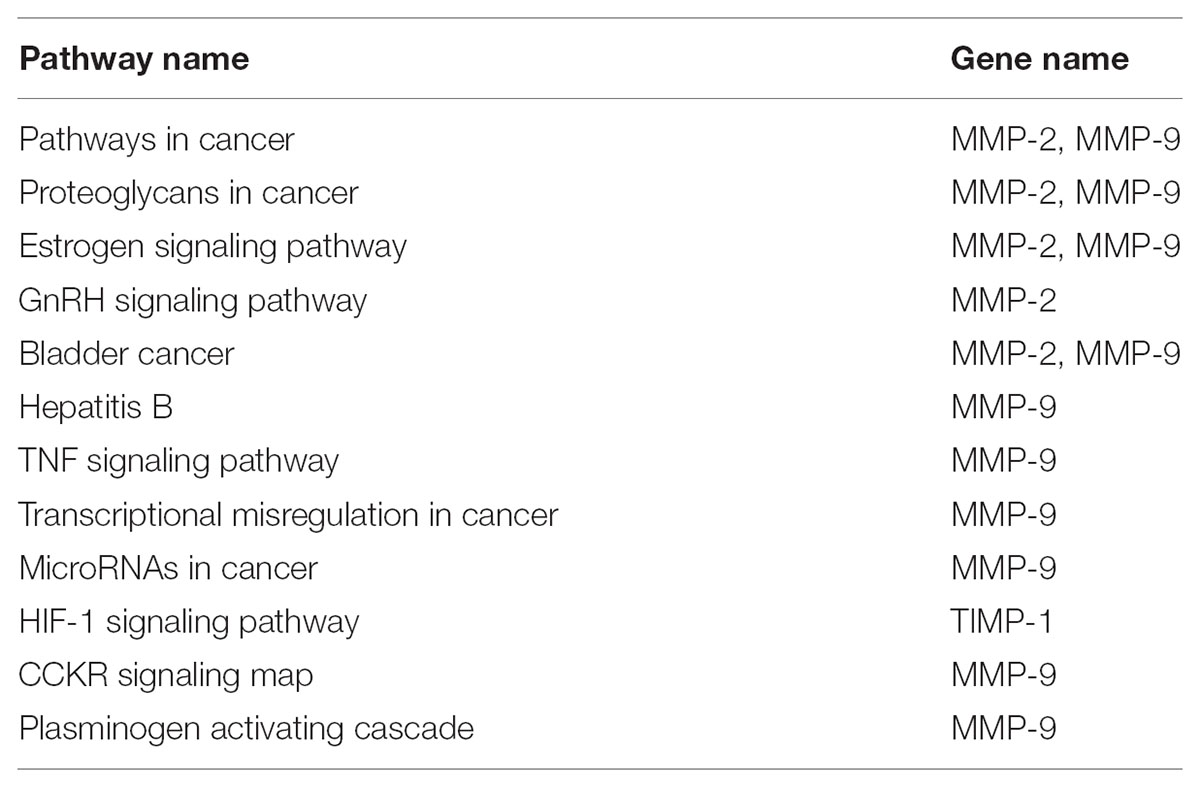Click the MMP-9 gene beside Hepatitis B
This screenshot has height=787, width=1200.
pyautogui.click(x=1003, y=407)
